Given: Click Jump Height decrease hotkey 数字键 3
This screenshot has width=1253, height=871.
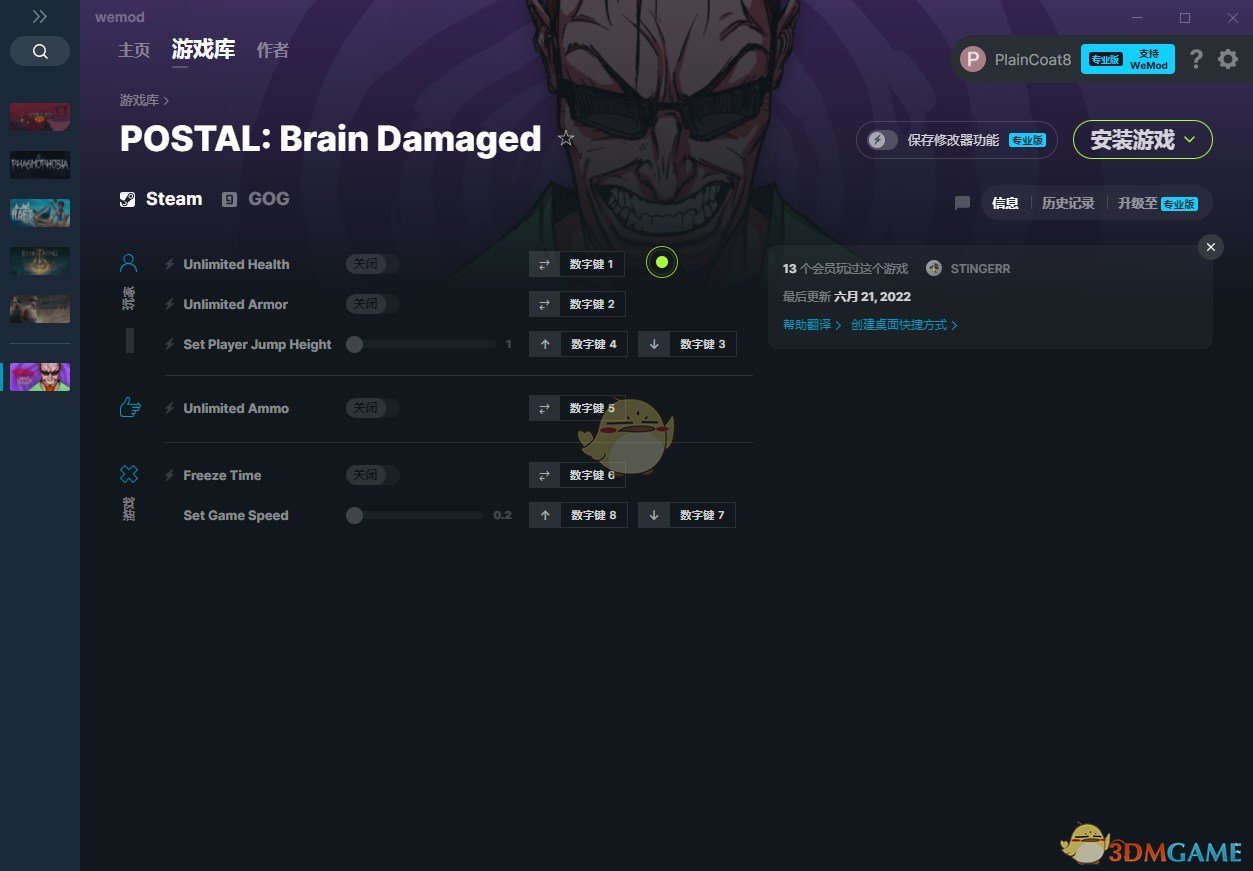Looking at the screenshot, I should [x=687, y=344].
